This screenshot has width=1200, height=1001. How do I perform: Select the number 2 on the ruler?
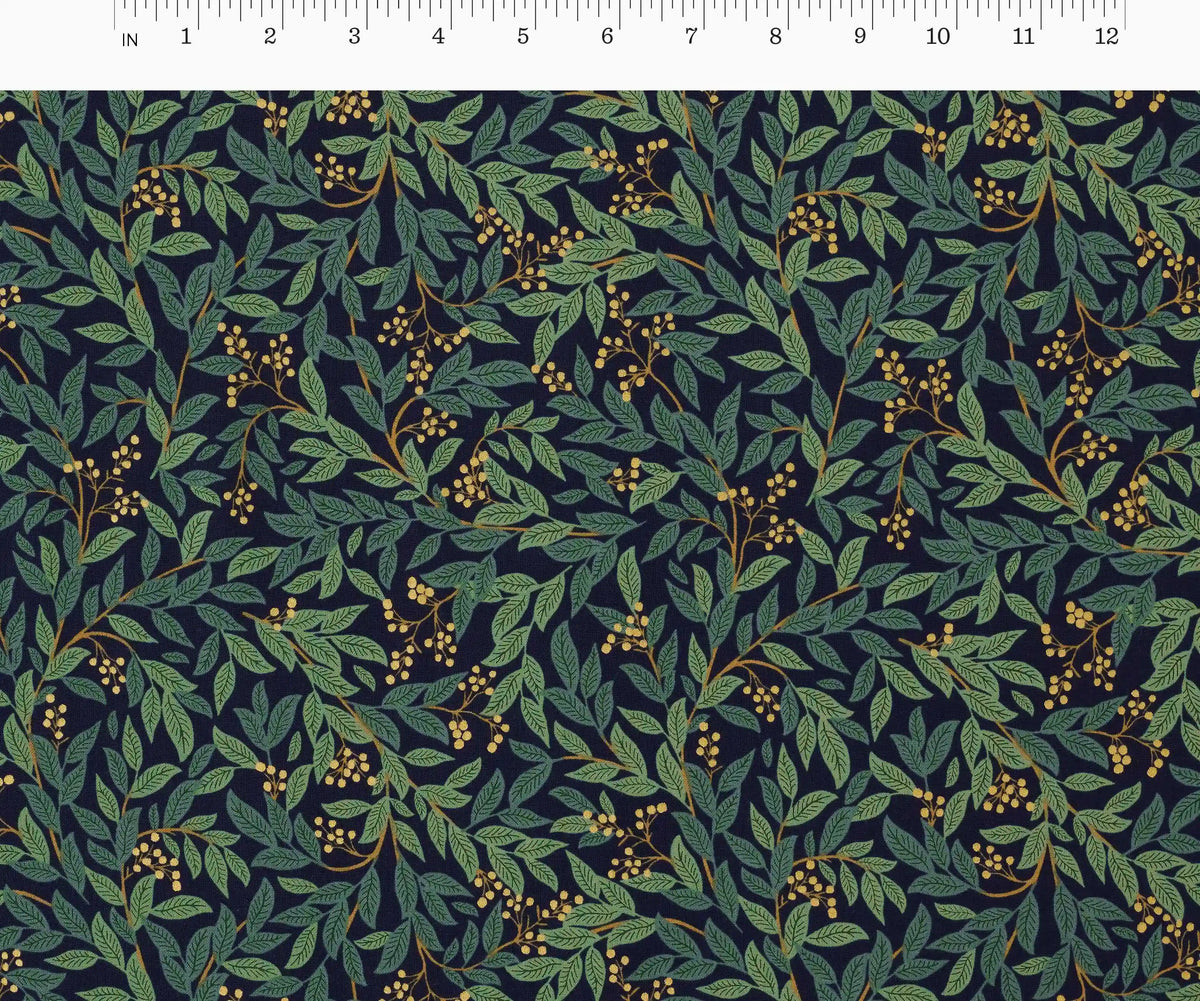tap(270, 37)
